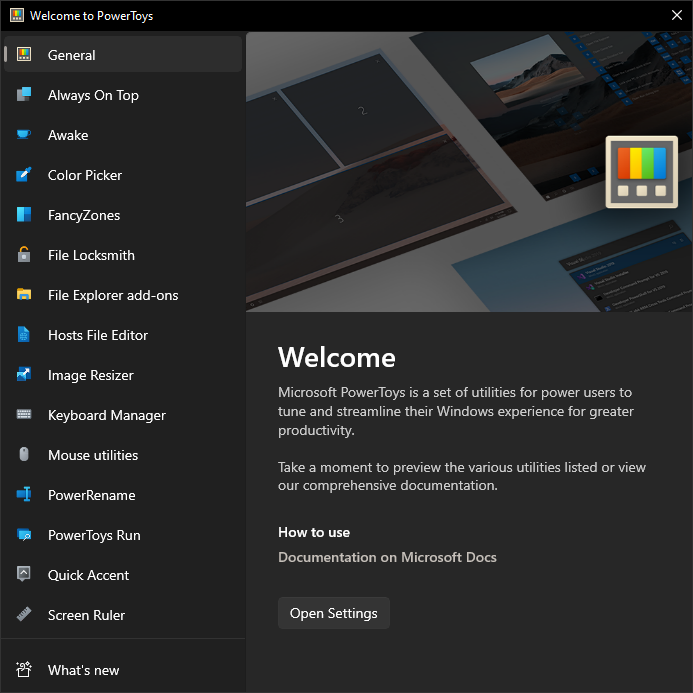Click the Quick Accent icon
This screenshot has width=693, height=693.
[24, 575]
